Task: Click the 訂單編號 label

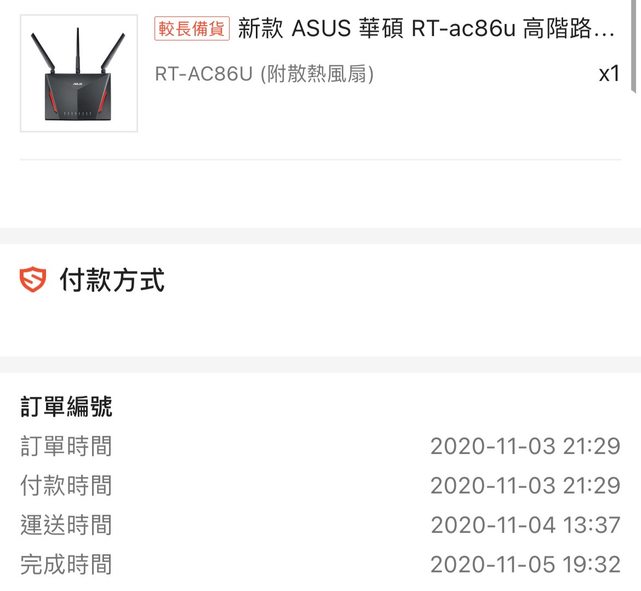Action: pos(66,406)
